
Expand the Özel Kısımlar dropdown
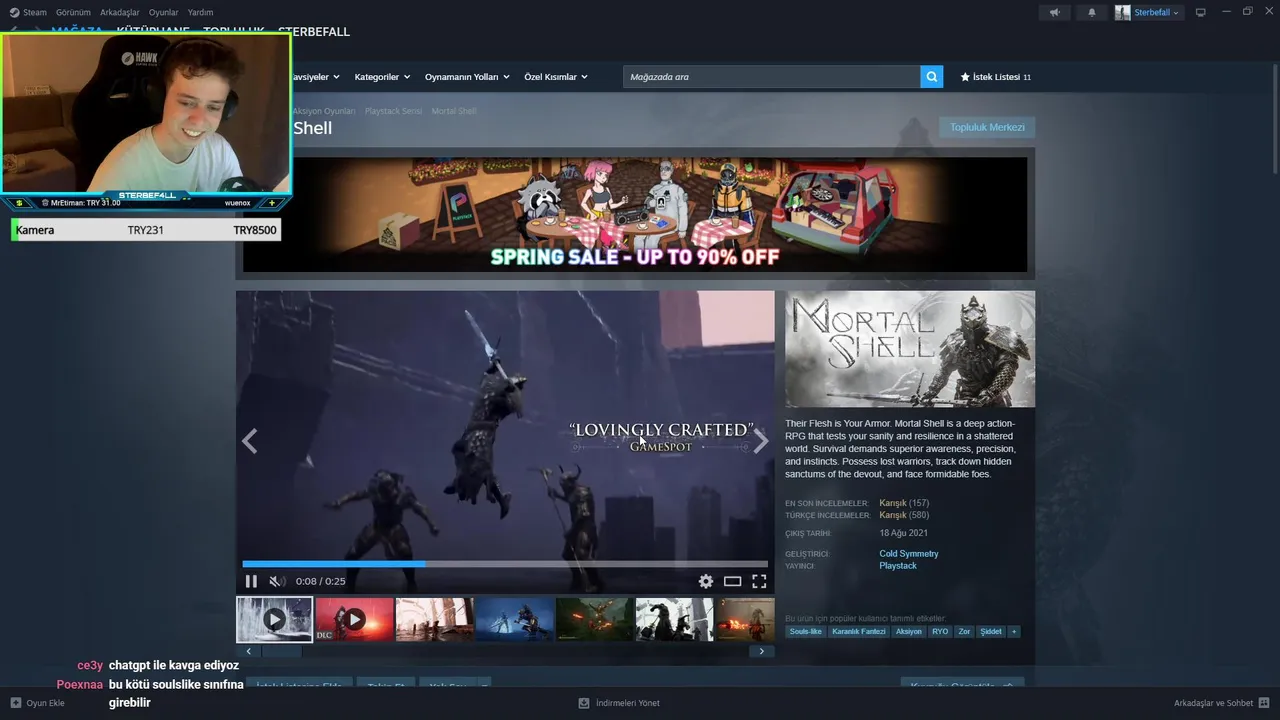[x=556, y=77]
